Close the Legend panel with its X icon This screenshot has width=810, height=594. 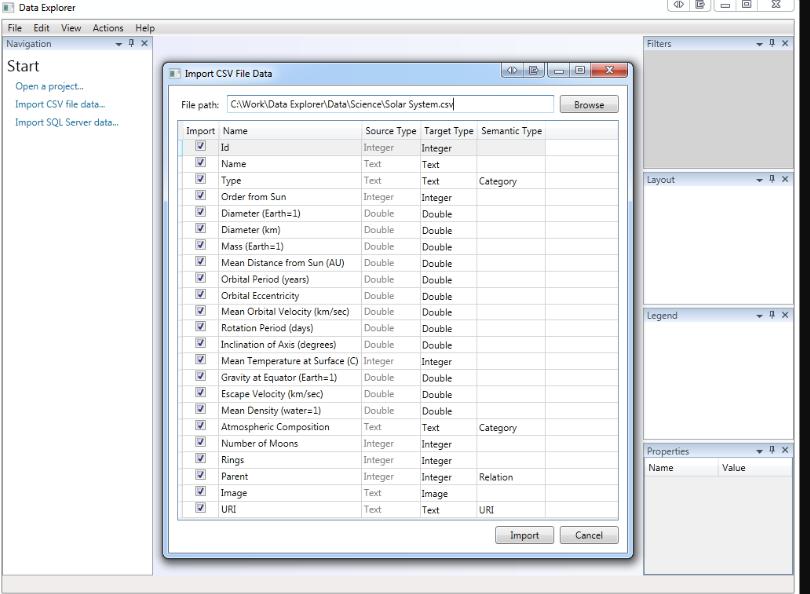coord(787,317)
